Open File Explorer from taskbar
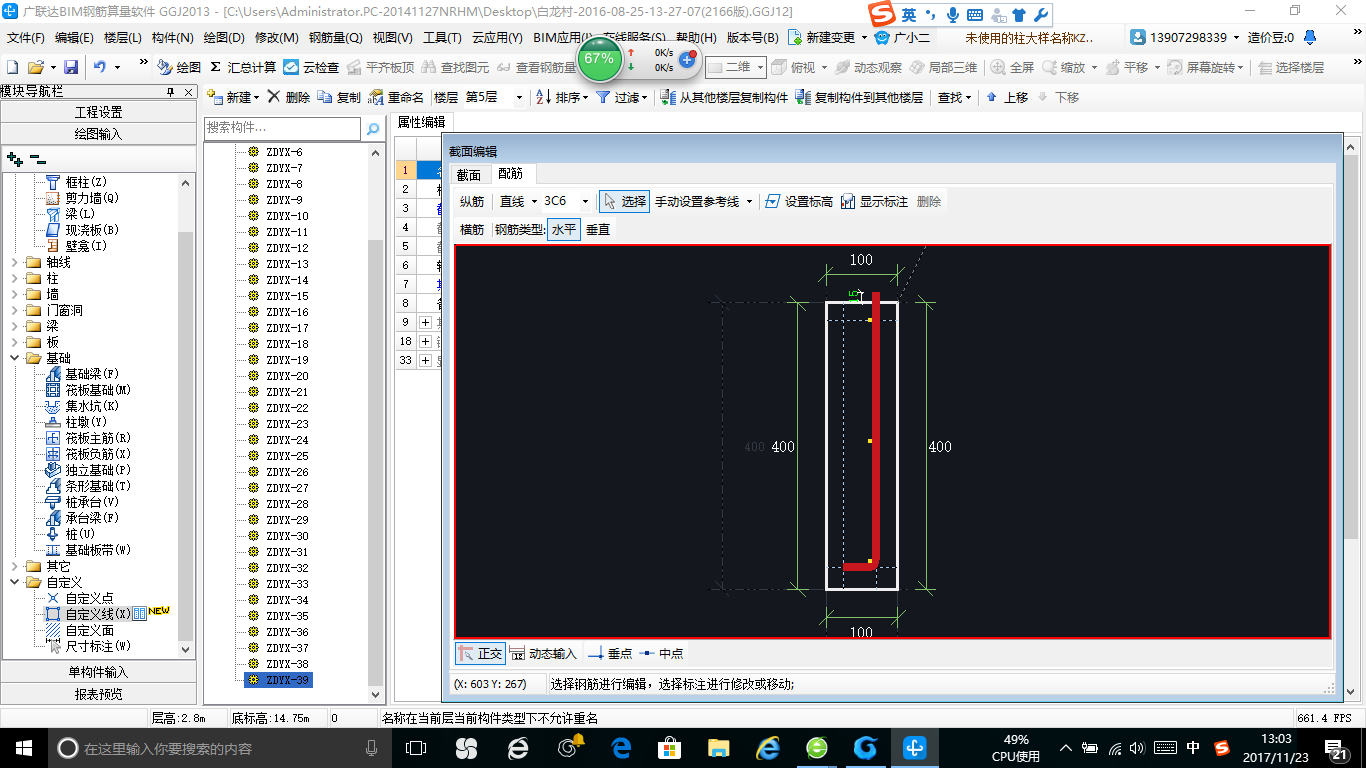Screen dimensions: 1366x768 click(x=718, y=748)
